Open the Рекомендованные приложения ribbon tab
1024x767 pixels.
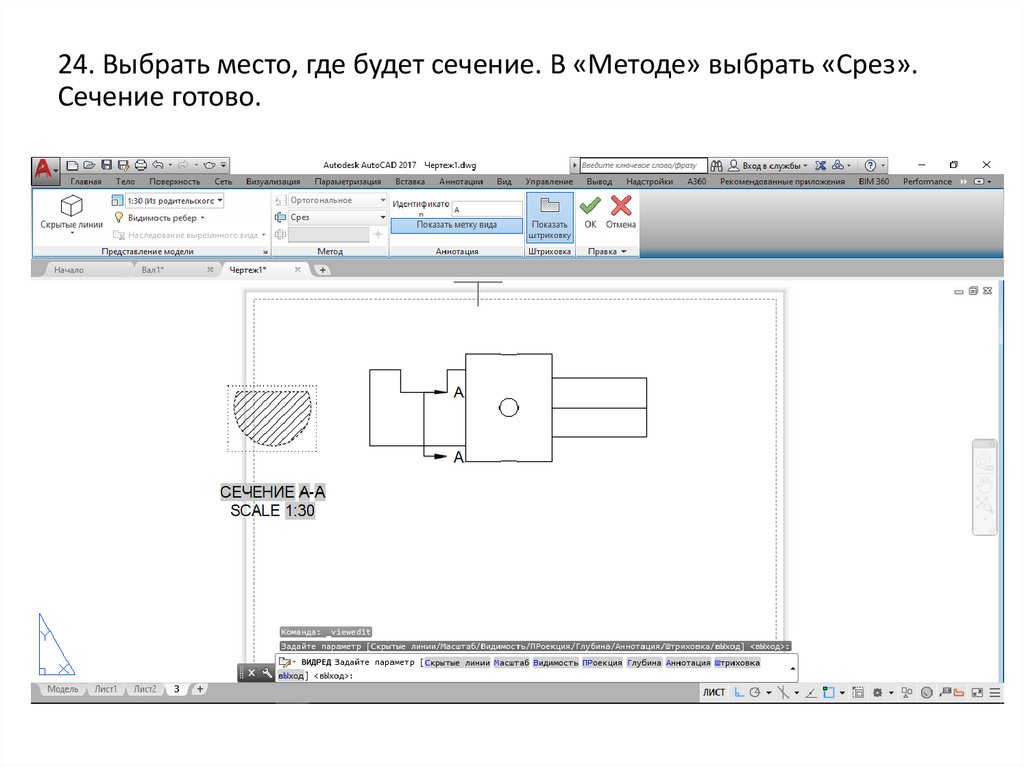point(782,182)
